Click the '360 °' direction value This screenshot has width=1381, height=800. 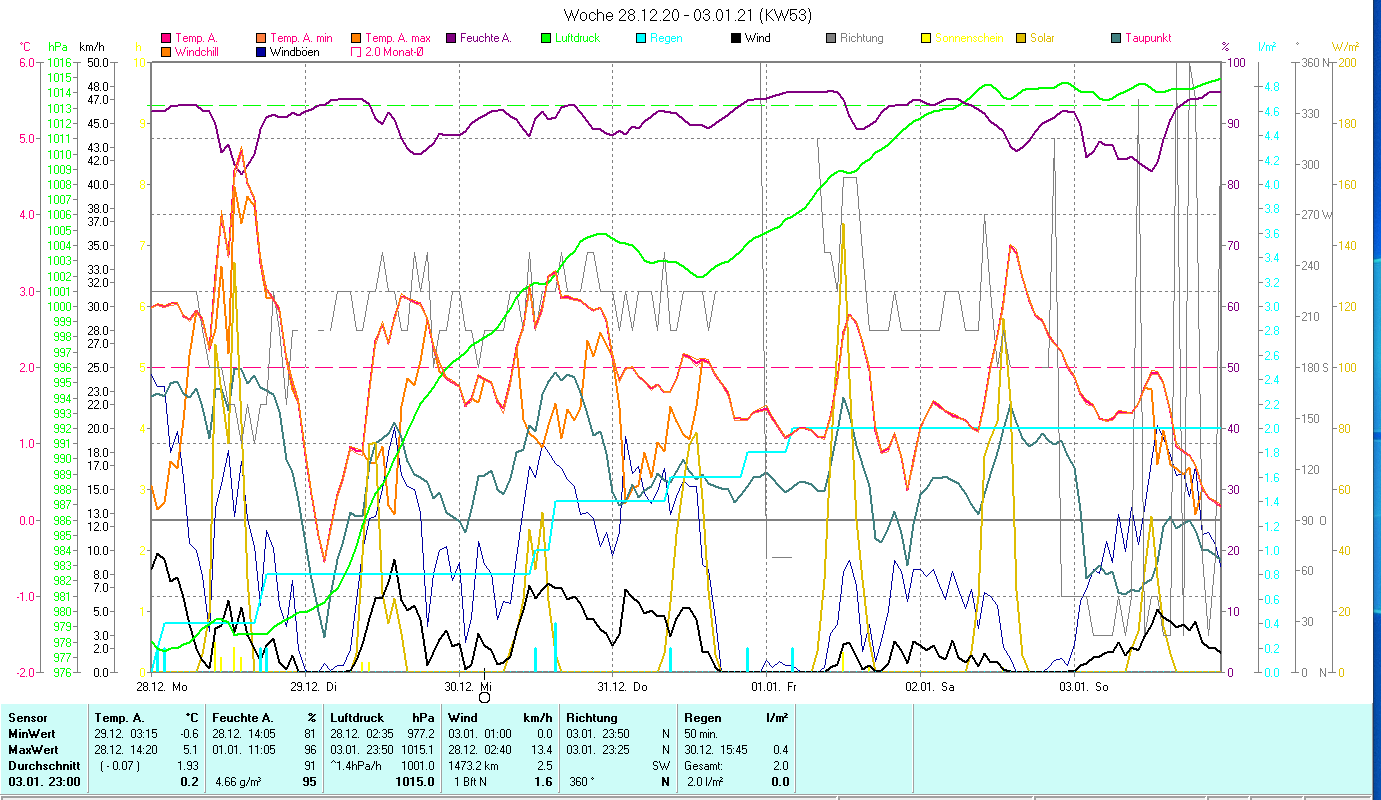[x=582, y=782]
